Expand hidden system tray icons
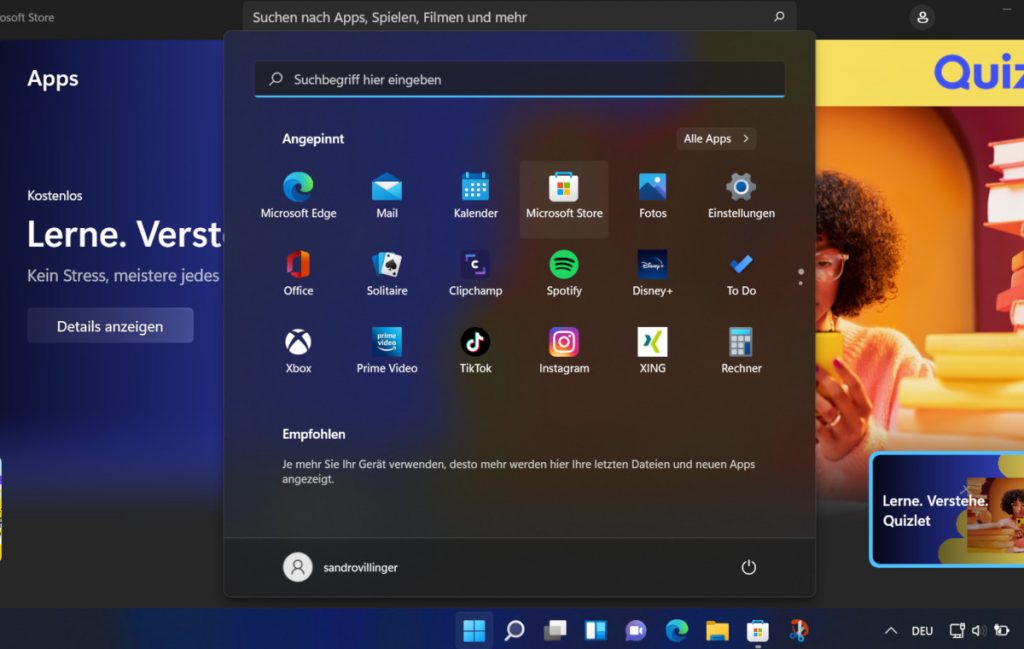The height and width of the screenshot is (649, 1024). 890,631
